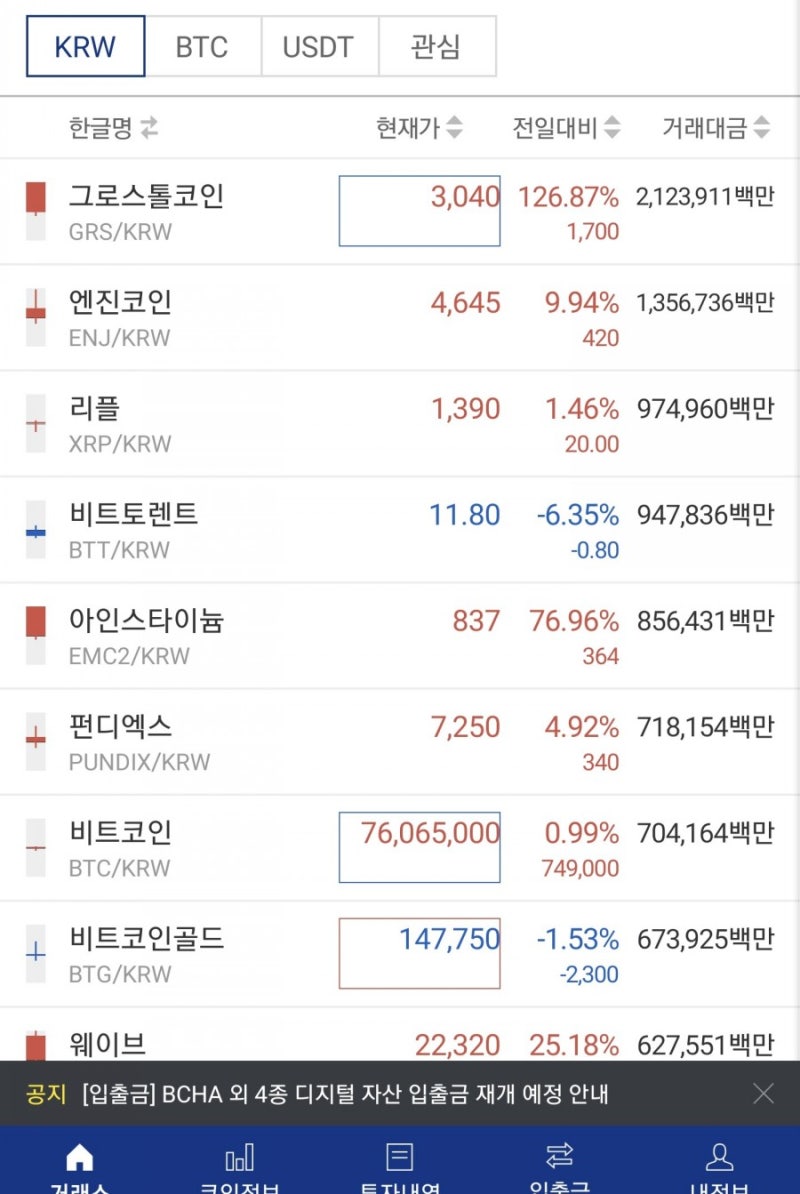Open the 관심 watchlist tab
800x1194 pixels.
436,46
